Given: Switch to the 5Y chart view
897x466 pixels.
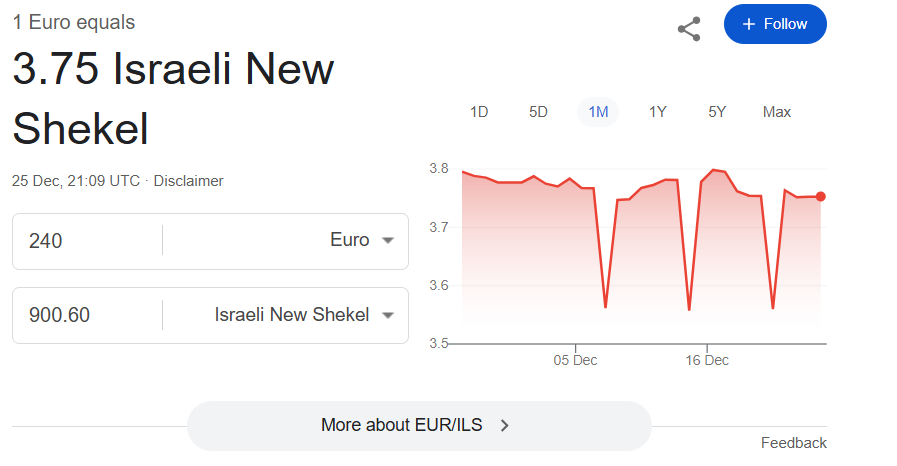Looking at the screenshot, I should (717, 112).
